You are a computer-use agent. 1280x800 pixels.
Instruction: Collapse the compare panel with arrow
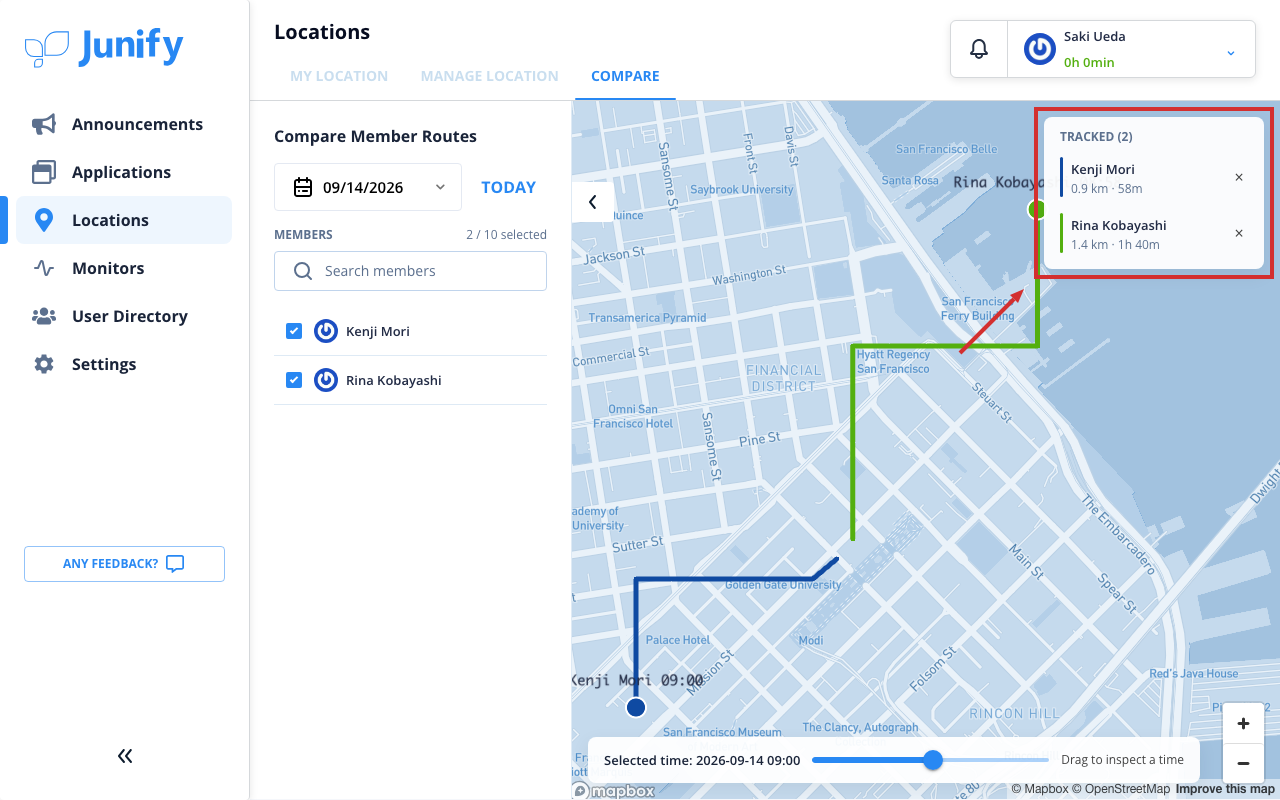point(592,202)
